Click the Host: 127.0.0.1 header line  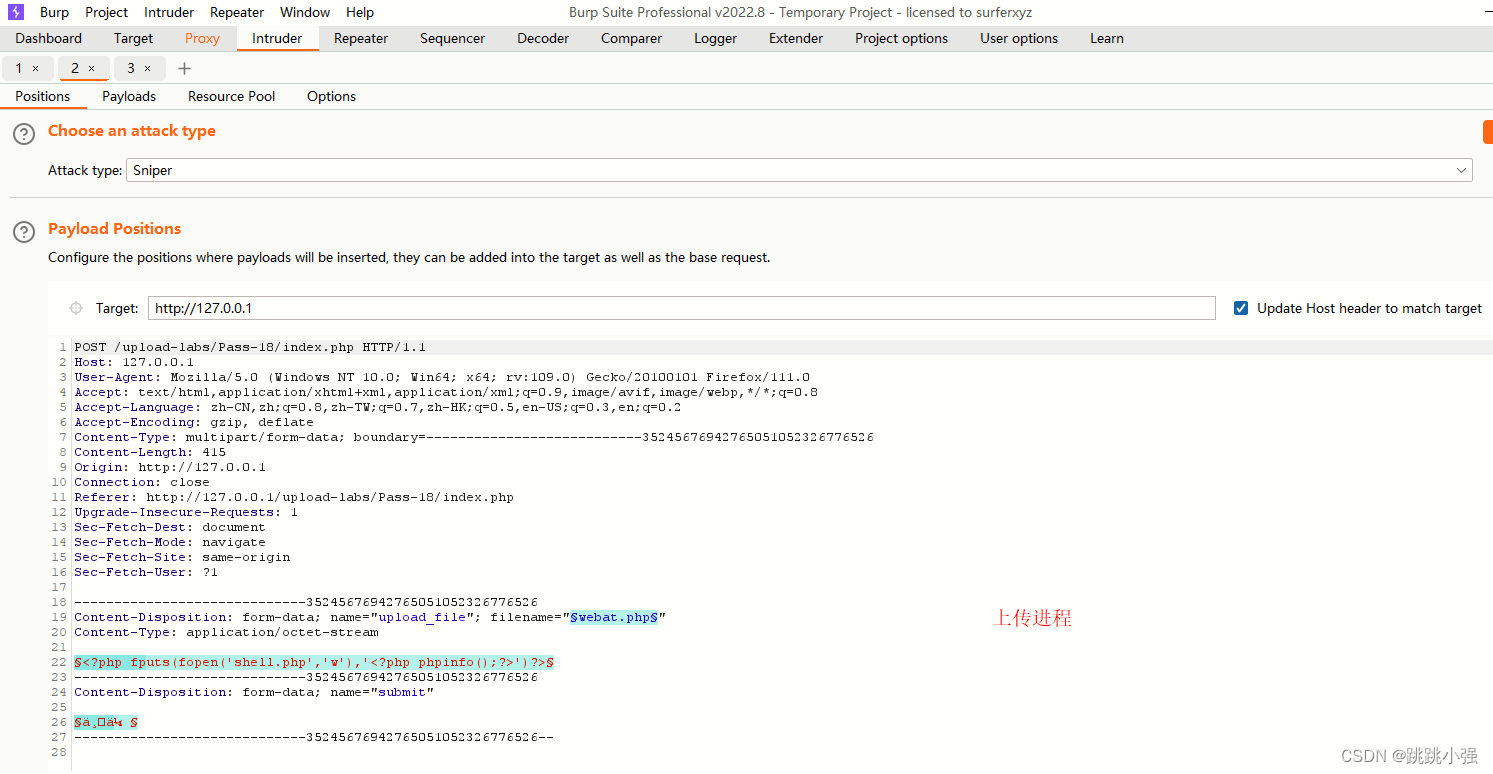coord(134,362)
